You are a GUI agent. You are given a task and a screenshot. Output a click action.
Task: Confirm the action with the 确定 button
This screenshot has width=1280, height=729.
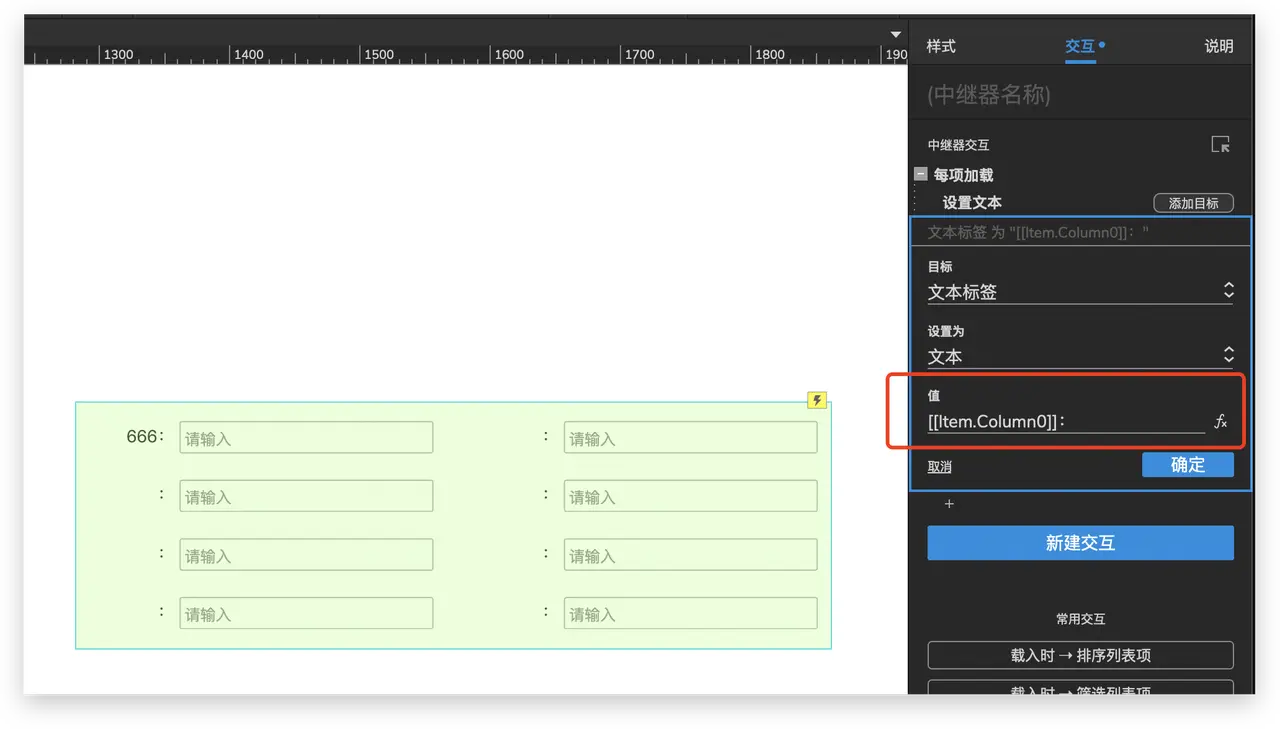(1187, 465)
